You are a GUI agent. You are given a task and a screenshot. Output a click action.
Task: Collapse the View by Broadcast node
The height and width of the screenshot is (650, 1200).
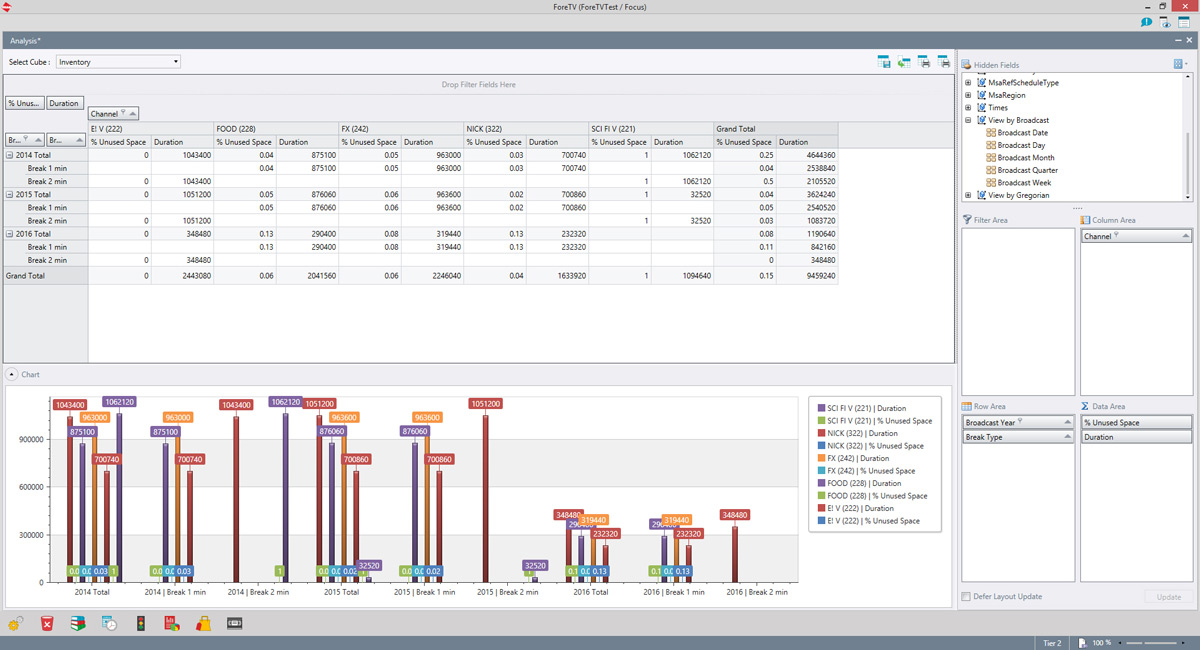[967, 120]
